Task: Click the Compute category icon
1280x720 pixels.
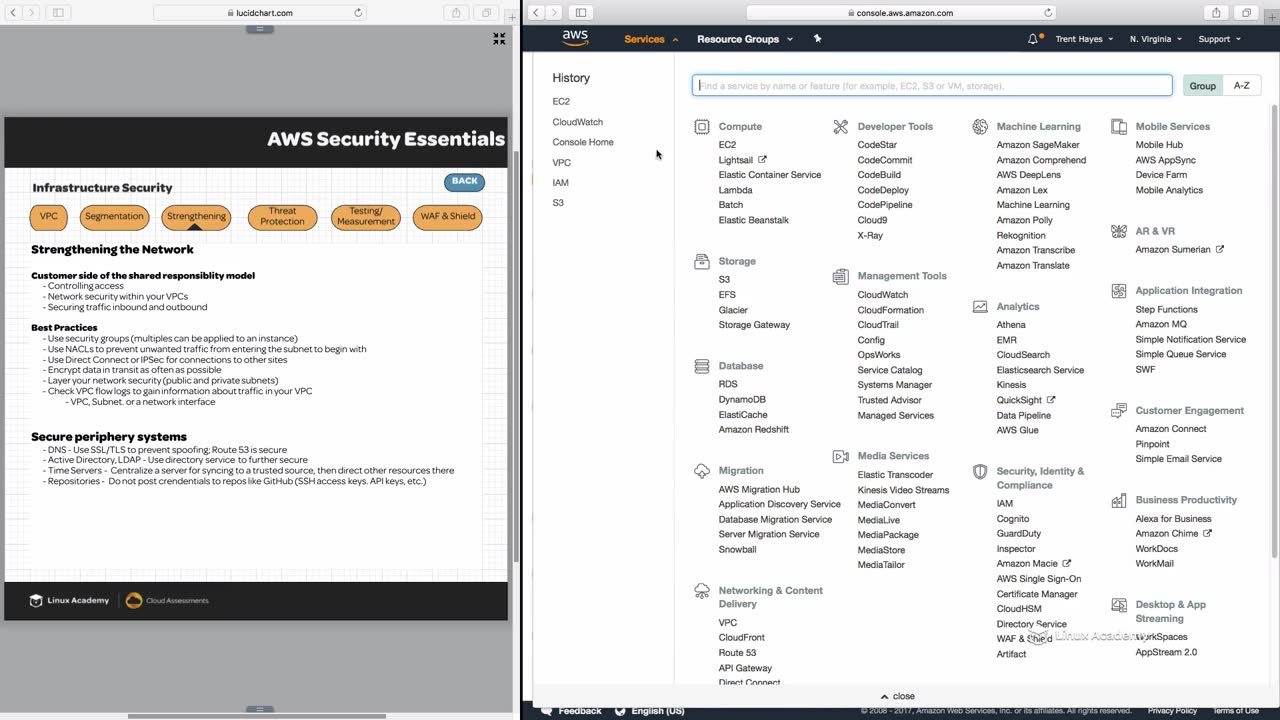Action: coord(702,127)
